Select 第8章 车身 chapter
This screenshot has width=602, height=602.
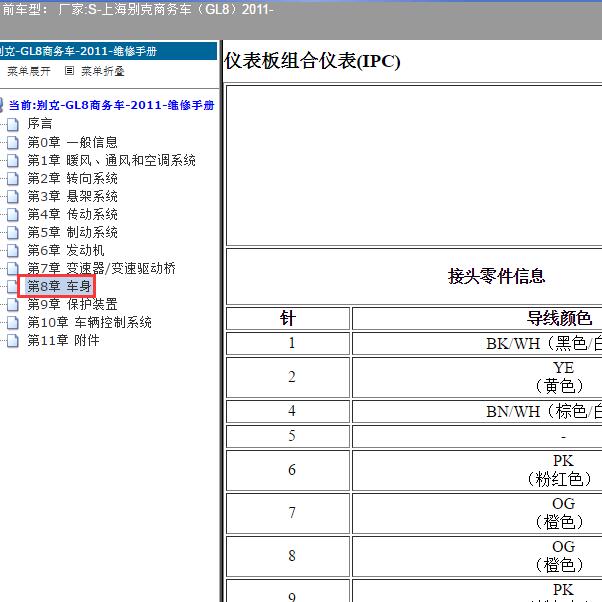click(x=59, y=286)
